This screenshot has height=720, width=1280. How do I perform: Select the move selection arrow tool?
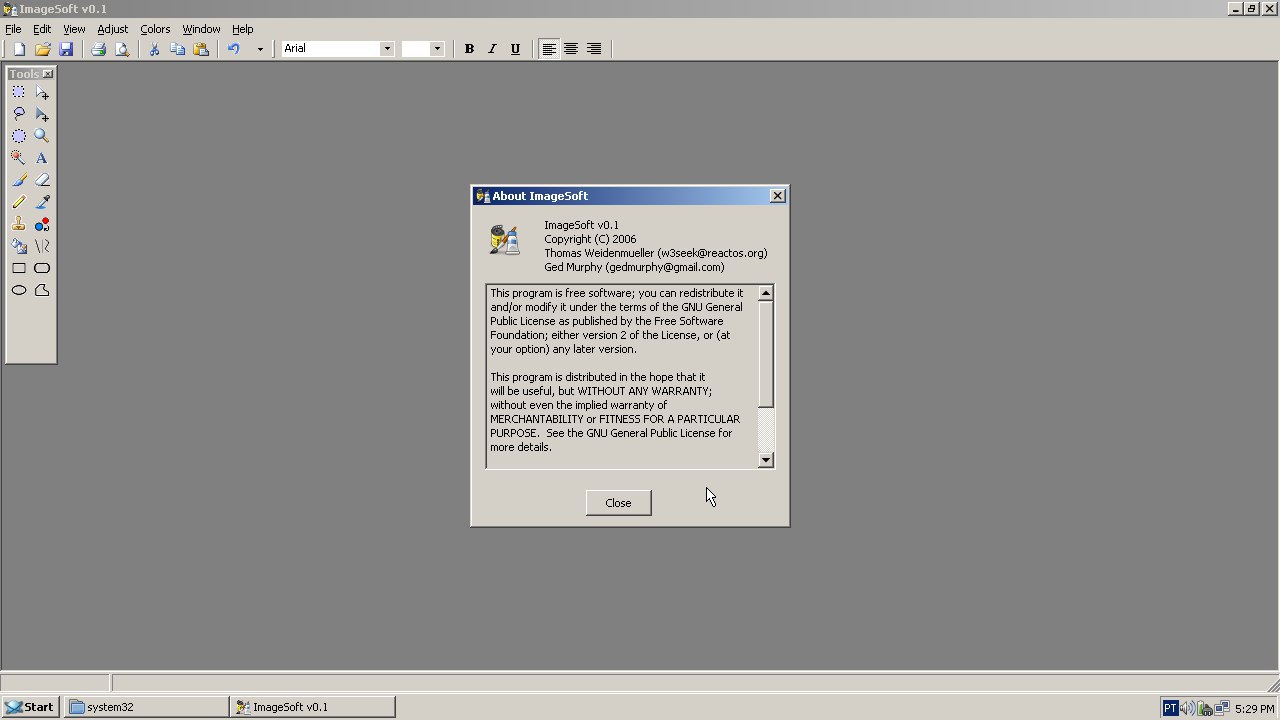pos(42,92)
